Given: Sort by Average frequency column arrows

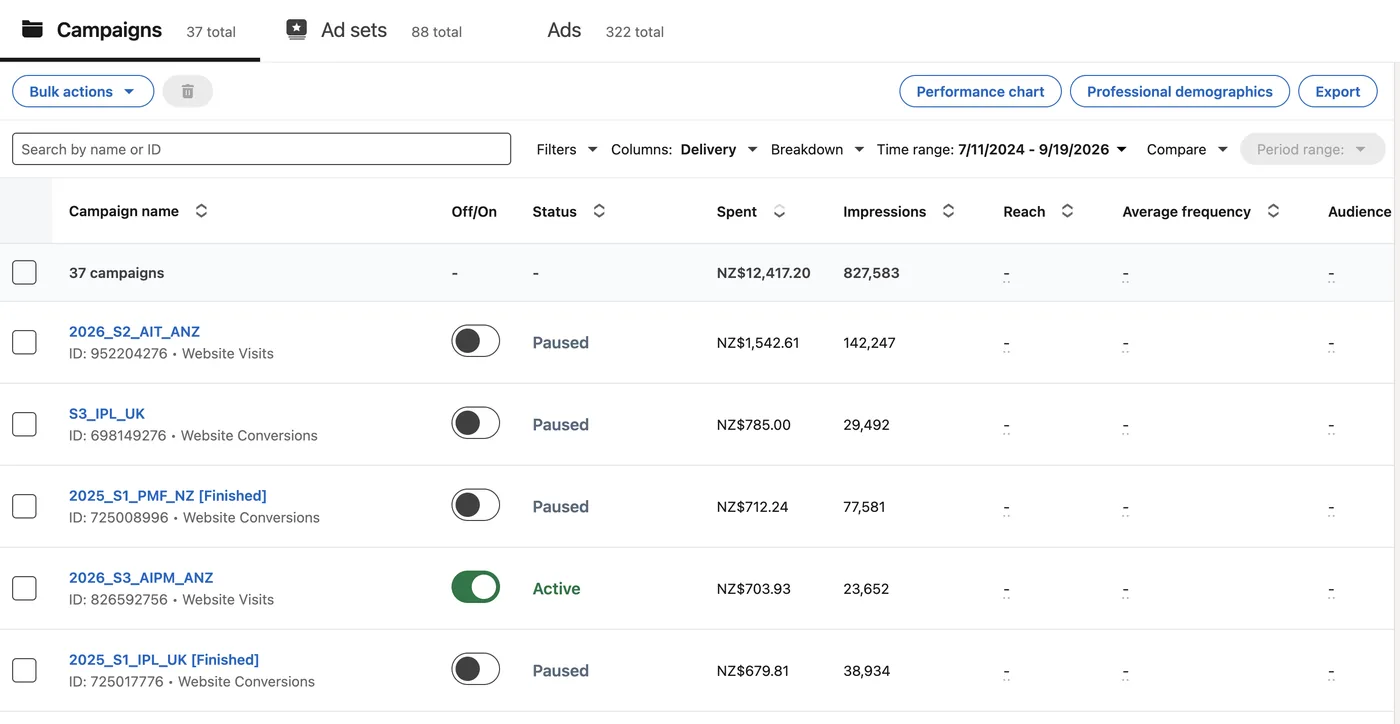Looking at the screenshot, I should point(1273,211).
